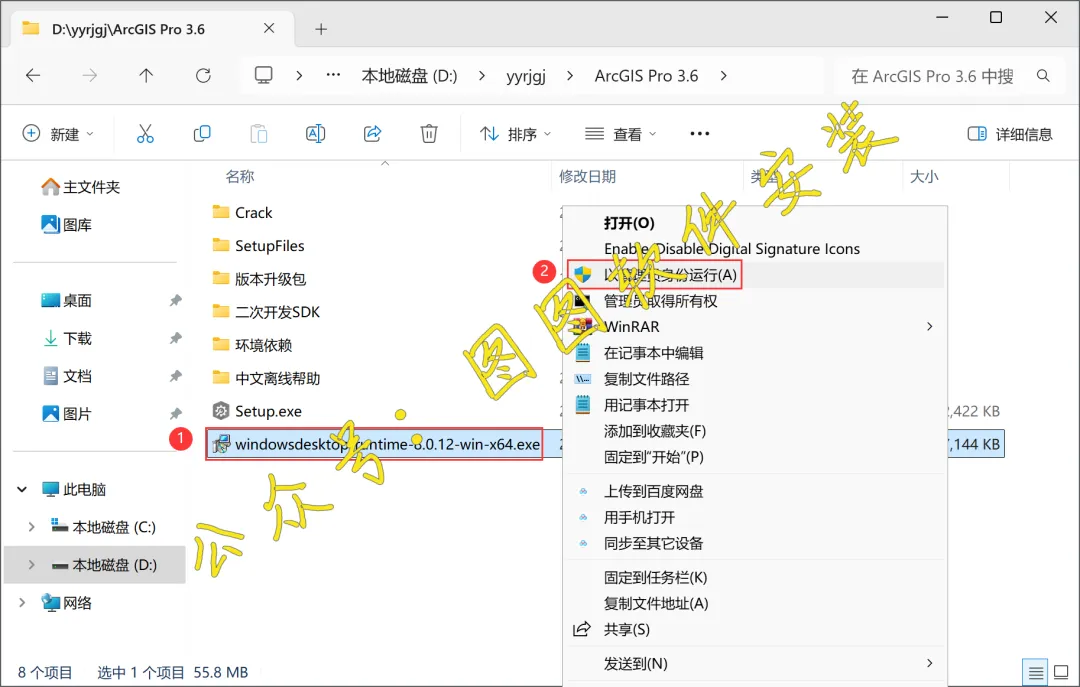The width and height of the screenshot is (1080, 687).
Task: Show hidden breadcrumb path via ellipsis
Action: 333,75
